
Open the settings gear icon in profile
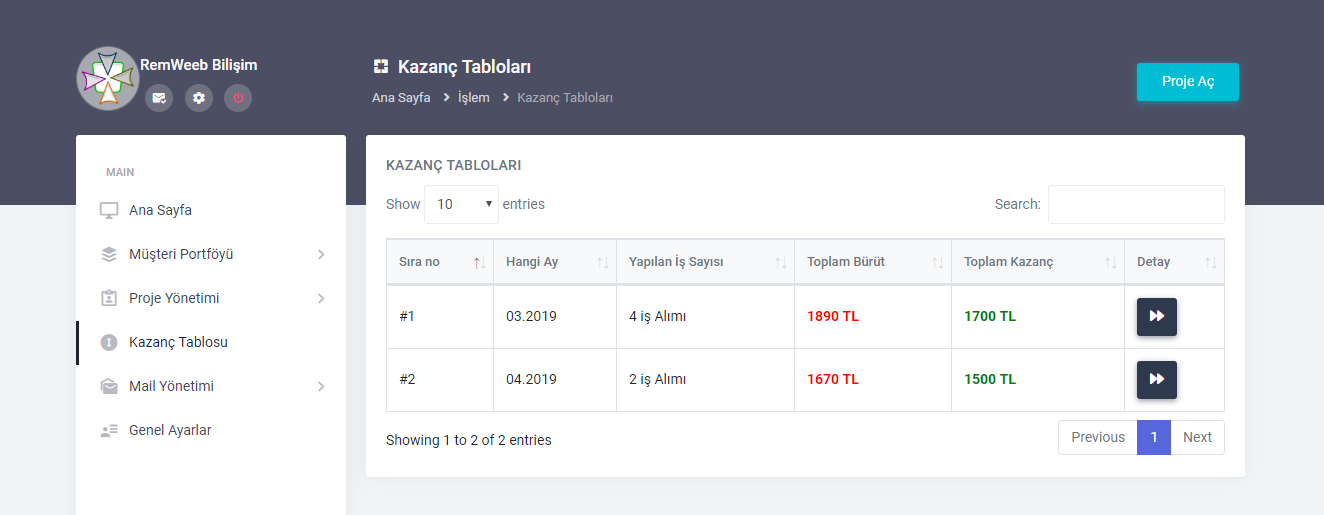tap(199, 98)
